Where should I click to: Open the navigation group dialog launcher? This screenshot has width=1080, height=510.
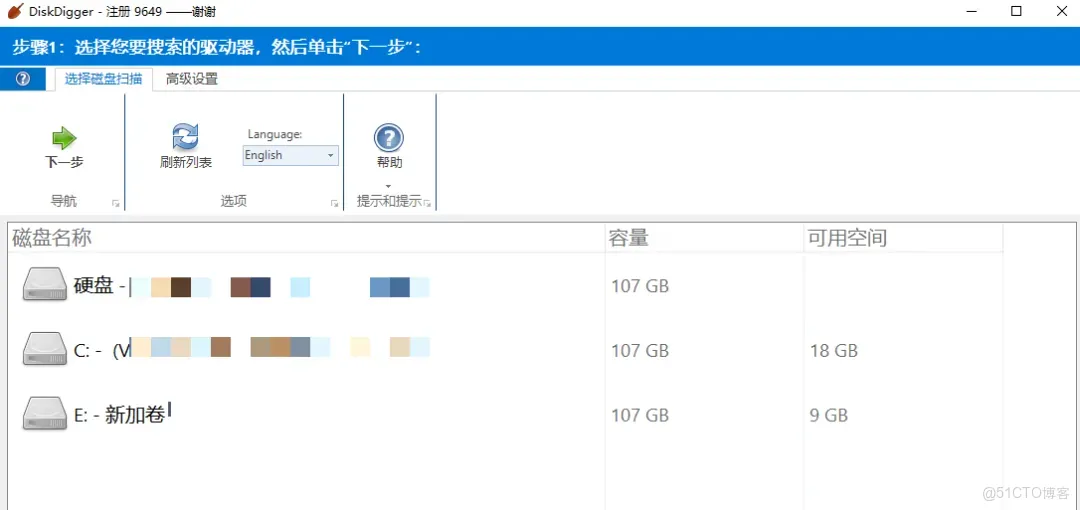pos(116,203)
